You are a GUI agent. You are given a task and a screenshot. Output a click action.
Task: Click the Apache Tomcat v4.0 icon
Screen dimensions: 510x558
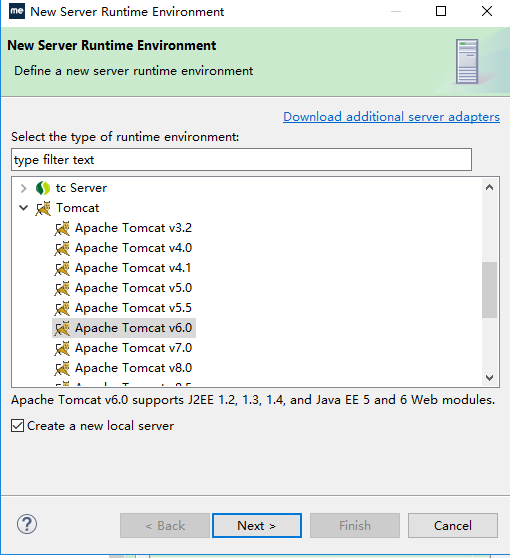pos(62,248)
